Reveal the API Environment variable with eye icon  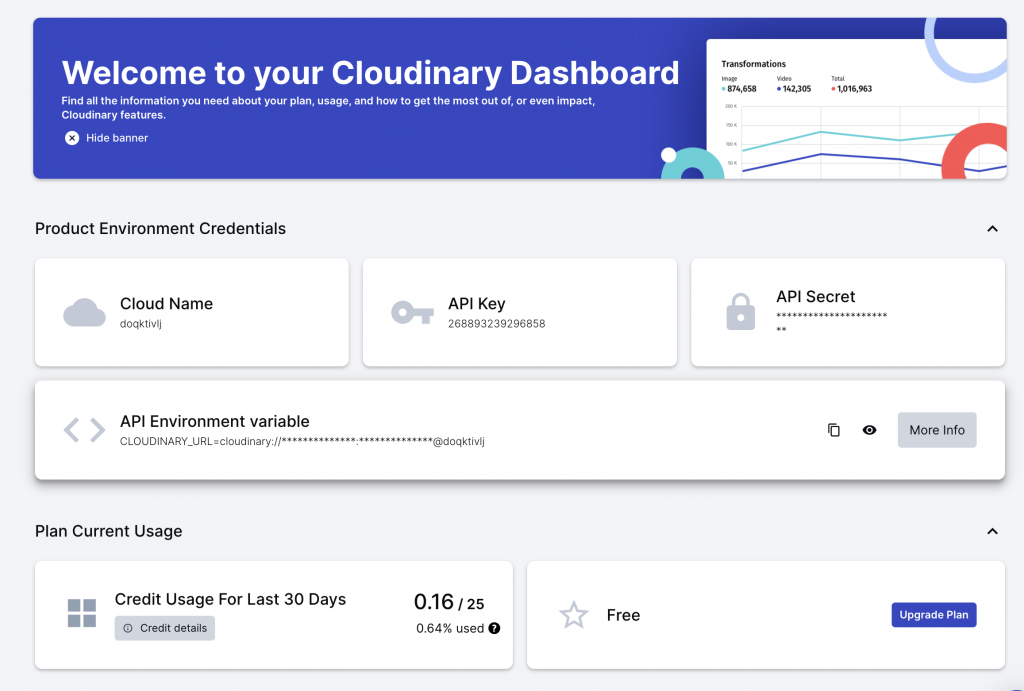869,430
